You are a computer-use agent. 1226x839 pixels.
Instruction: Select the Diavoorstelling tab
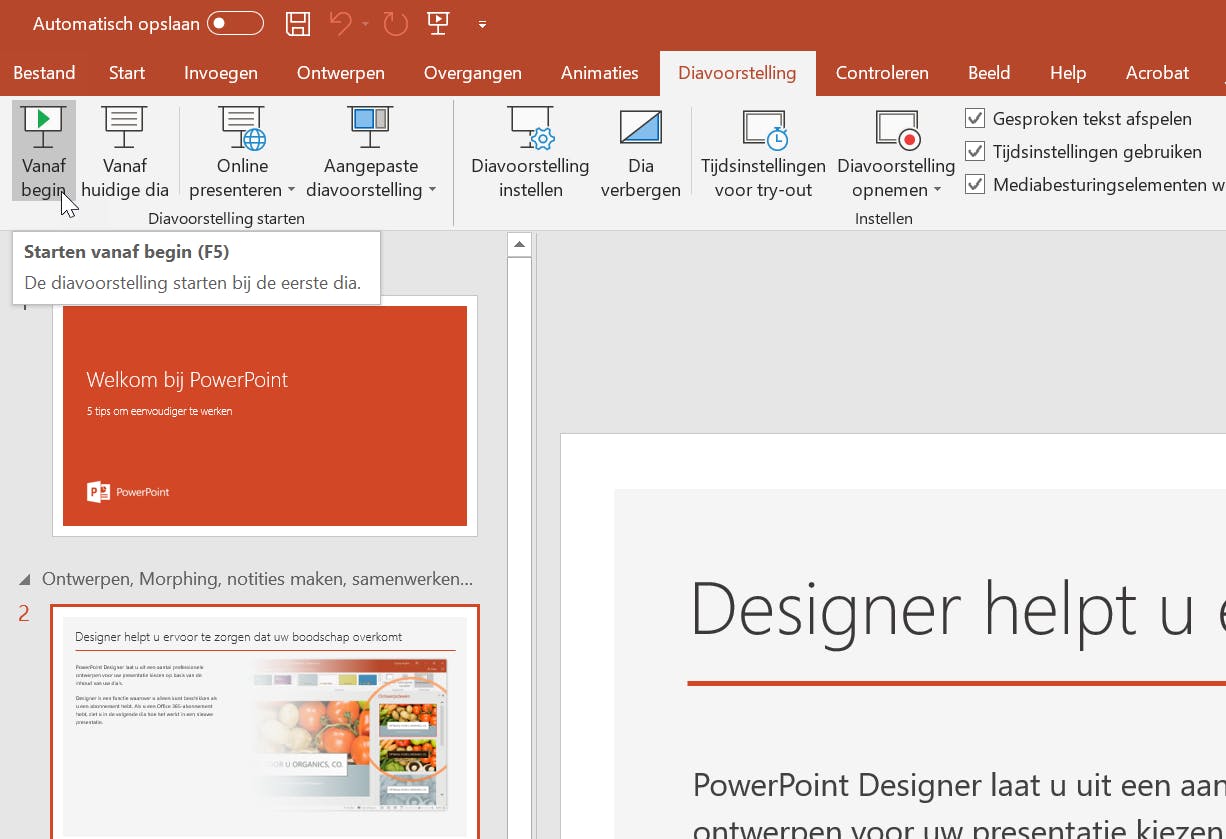click(x=737, y=73)
